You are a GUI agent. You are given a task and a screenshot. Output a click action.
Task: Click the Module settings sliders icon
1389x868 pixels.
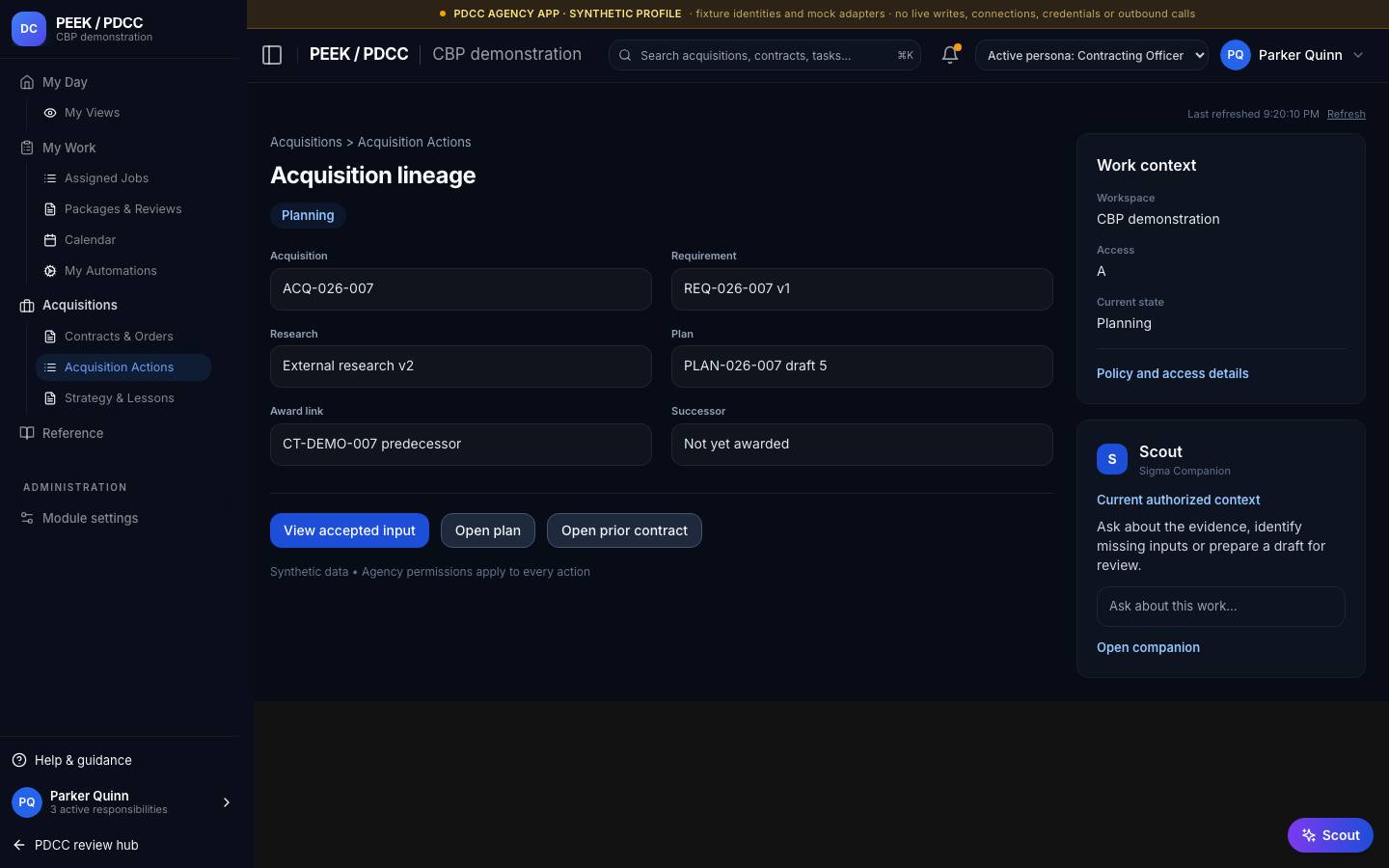(x=27, y=518)
